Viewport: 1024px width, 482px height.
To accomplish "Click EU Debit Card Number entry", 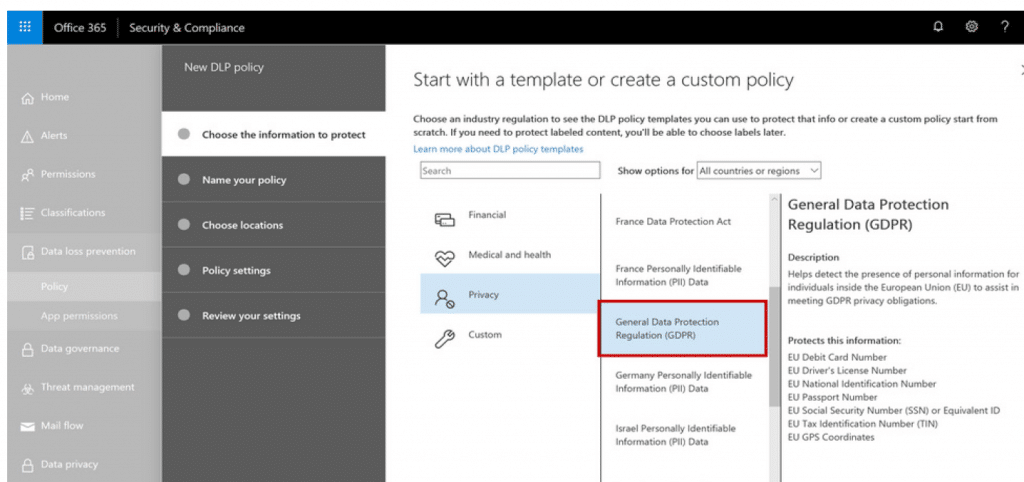I will coord(837,357).
